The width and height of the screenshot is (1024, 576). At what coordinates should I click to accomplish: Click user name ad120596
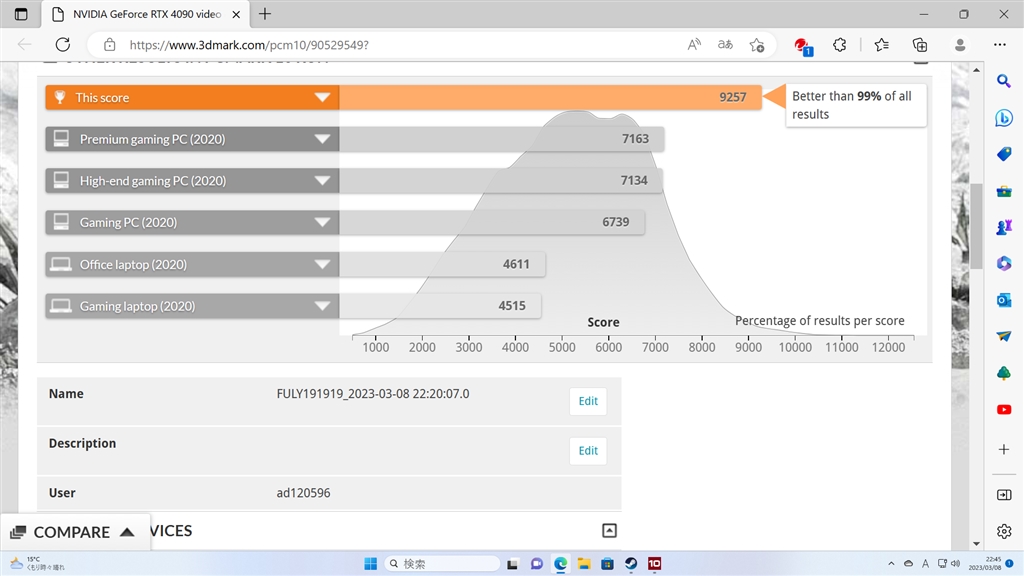coord(303,493)
